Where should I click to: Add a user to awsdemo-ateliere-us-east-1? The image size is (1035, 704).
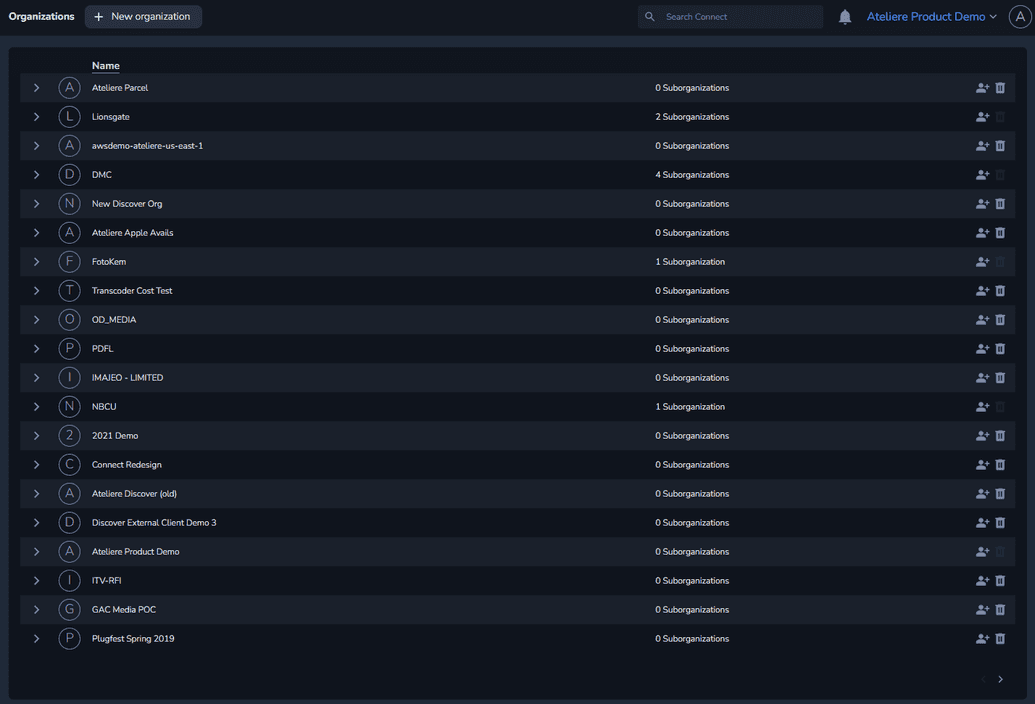point(982,146)
